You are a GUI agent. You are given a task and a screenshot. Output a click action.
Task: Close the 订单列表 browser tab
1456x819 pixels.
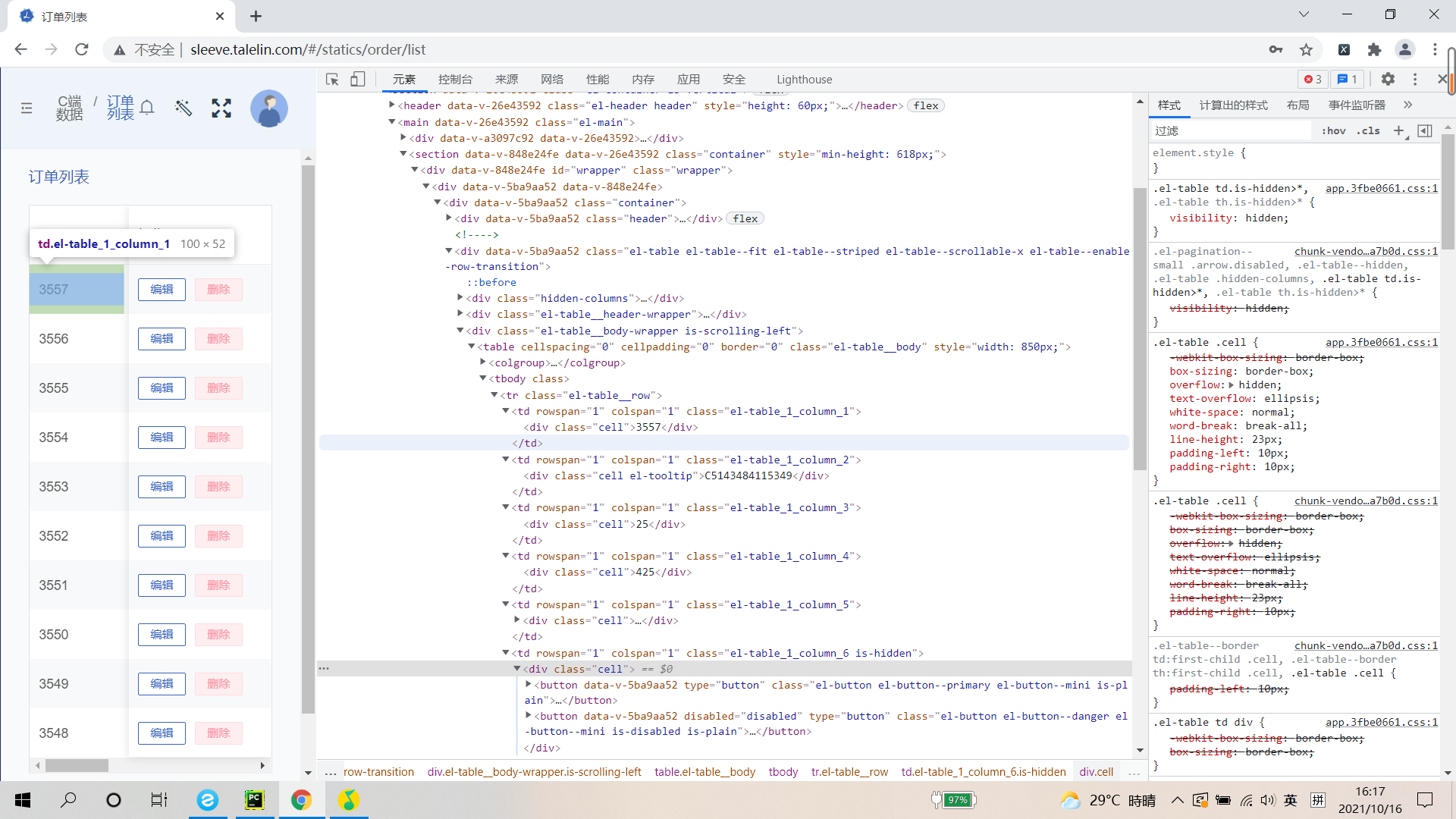click(220, 16)
